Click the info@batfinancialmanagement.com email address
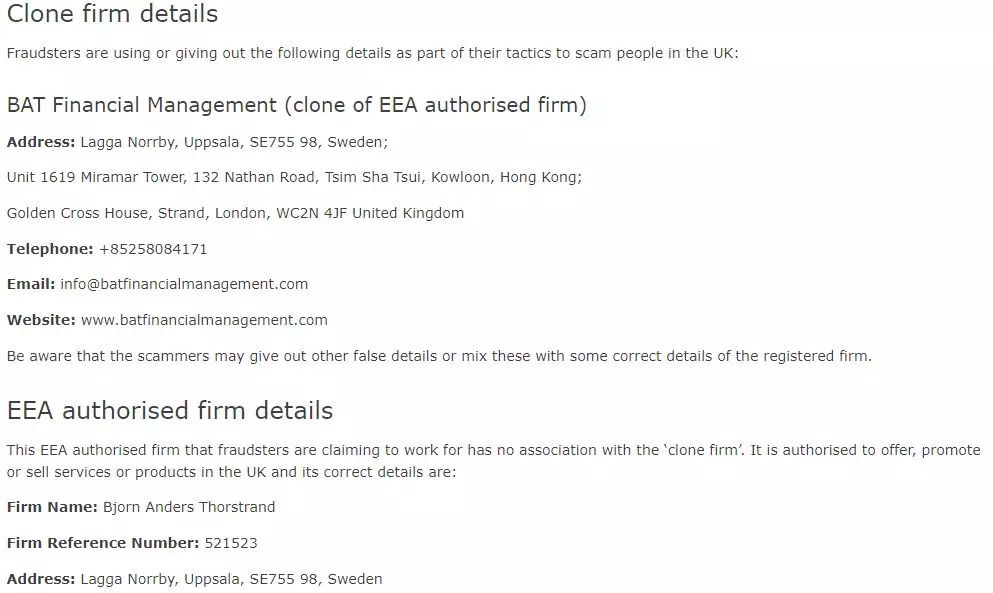Screen dimensions: 993x593 184,284
